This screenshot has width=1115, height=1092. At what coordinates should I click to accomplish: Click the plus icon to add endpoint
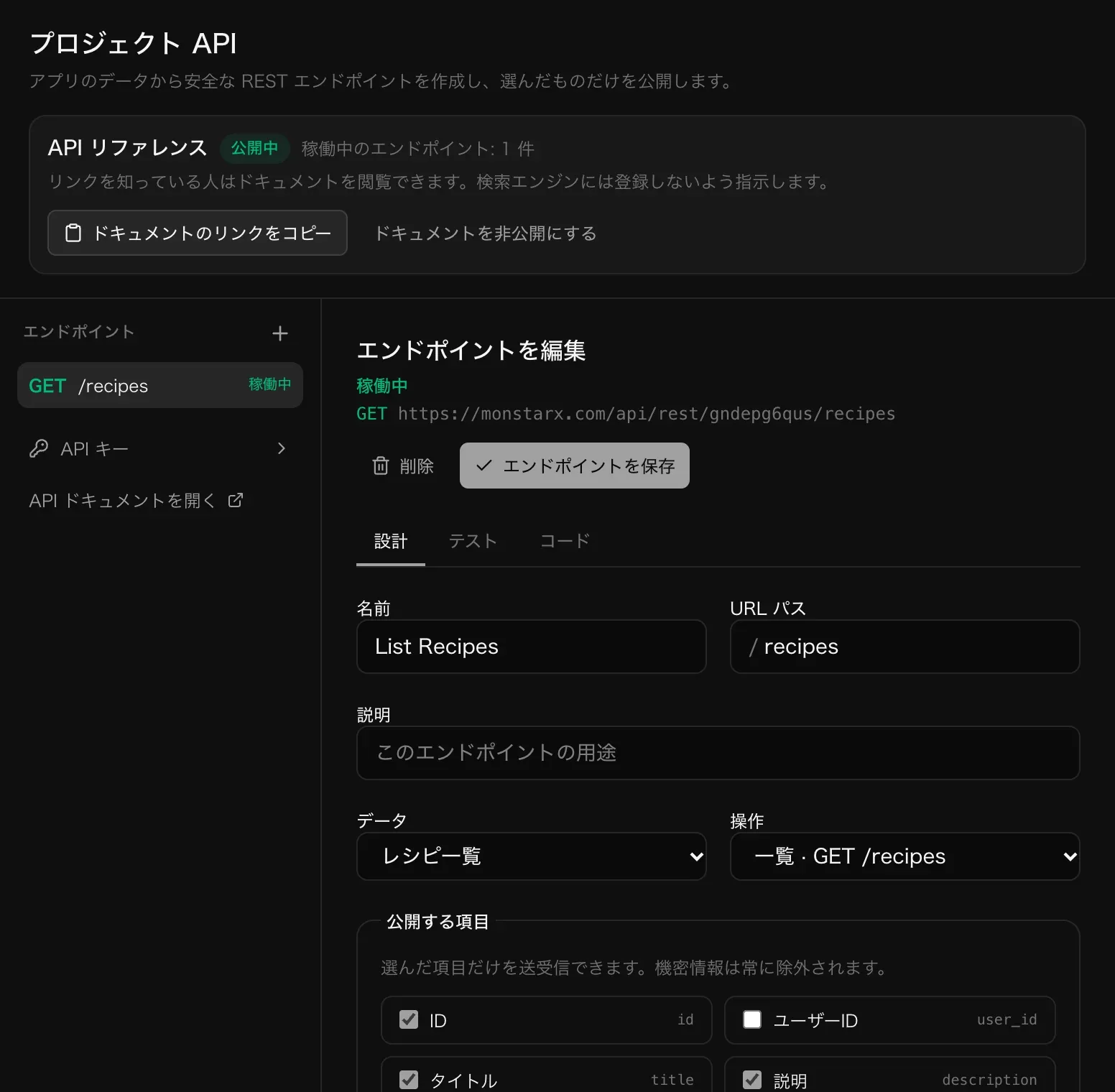click(x=280, y=333)
